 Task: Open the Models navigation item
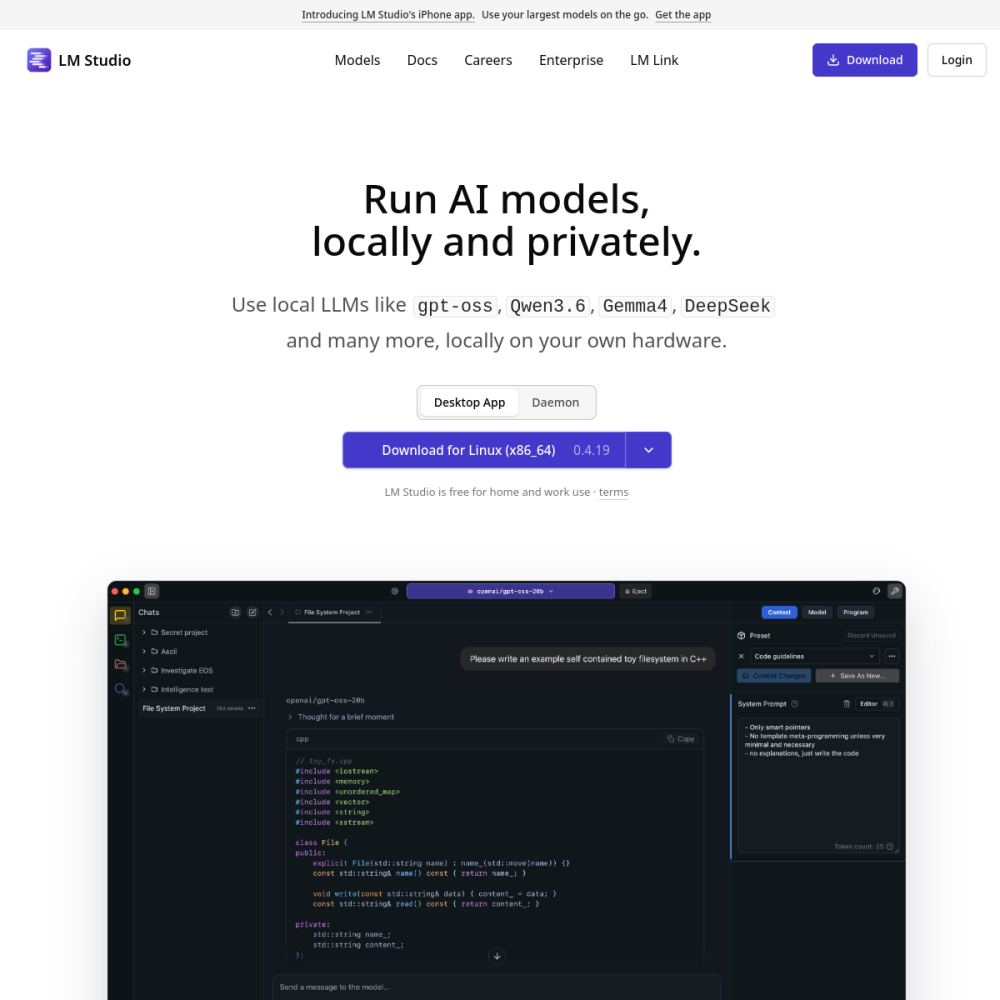357,60
